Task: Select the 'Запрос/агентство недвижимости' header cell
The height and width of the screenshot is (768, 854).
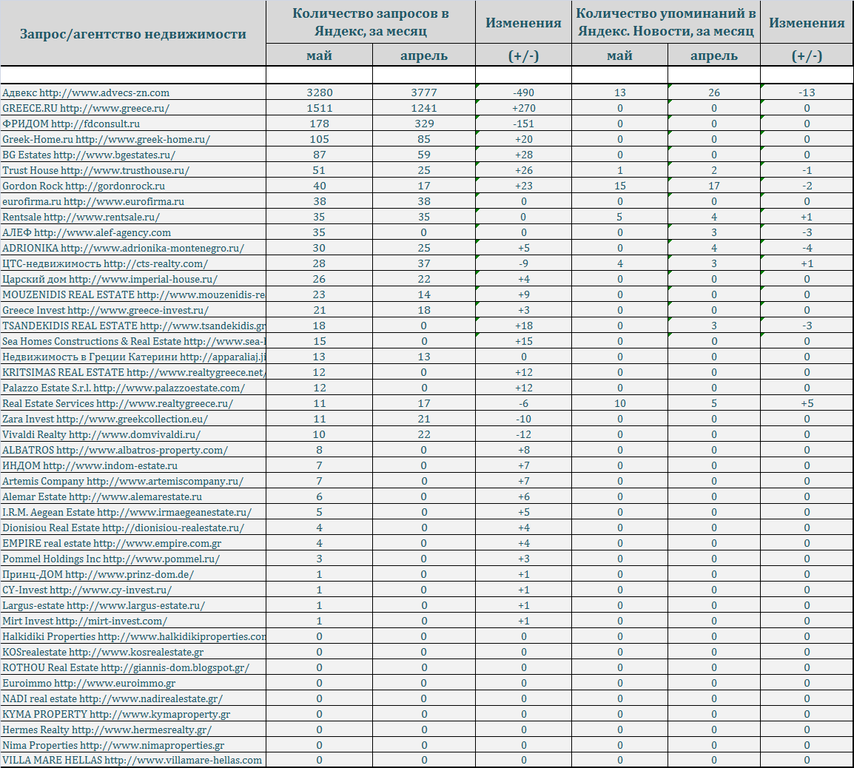Action: coord(133,34)
